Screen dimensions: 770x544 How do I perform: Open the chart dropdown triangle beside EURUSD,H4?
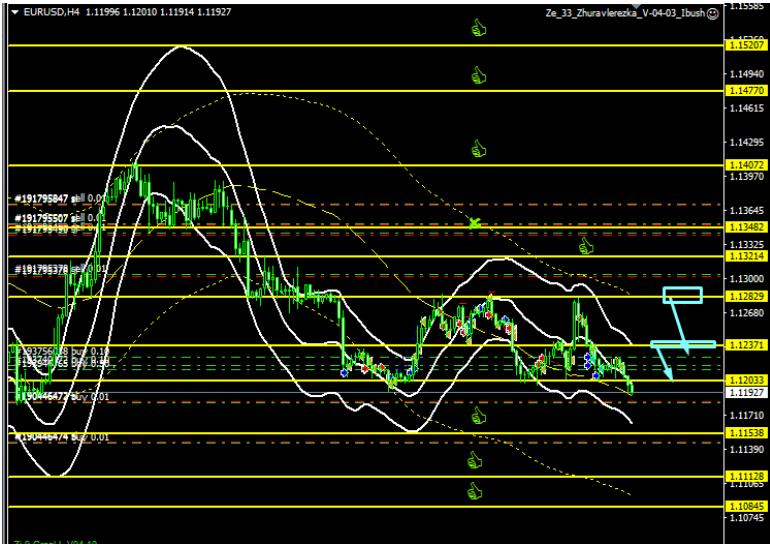click(x=15, y=12)
